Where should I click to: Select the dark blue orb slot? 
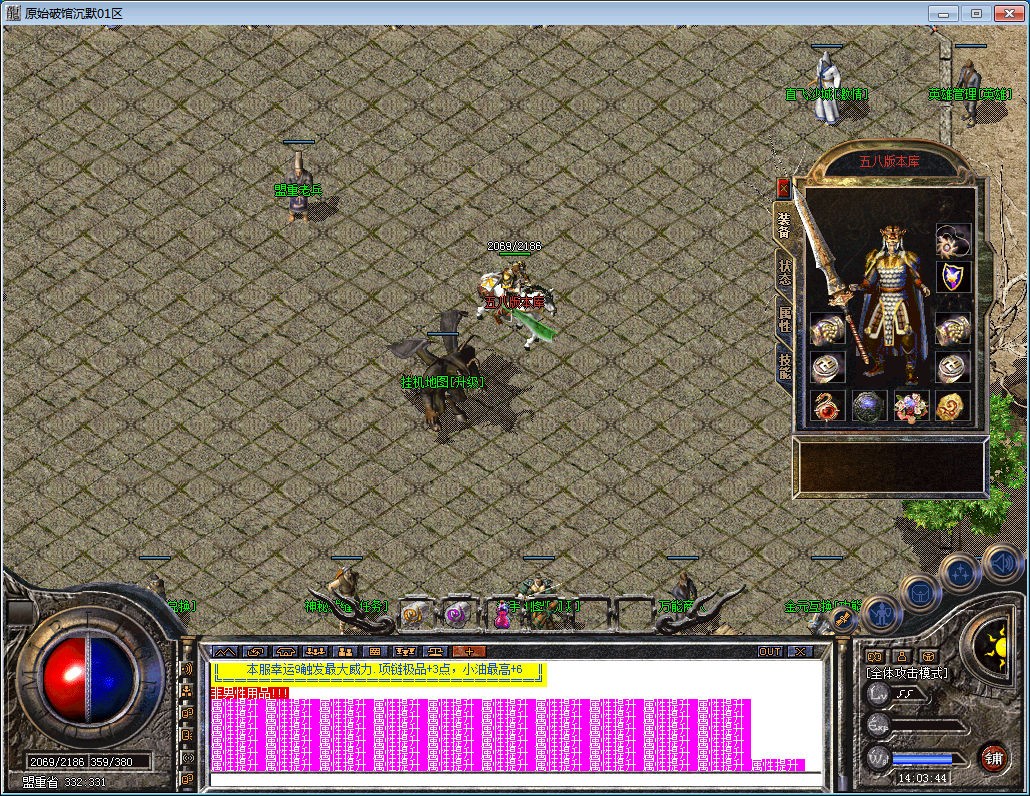pos(869,407)
